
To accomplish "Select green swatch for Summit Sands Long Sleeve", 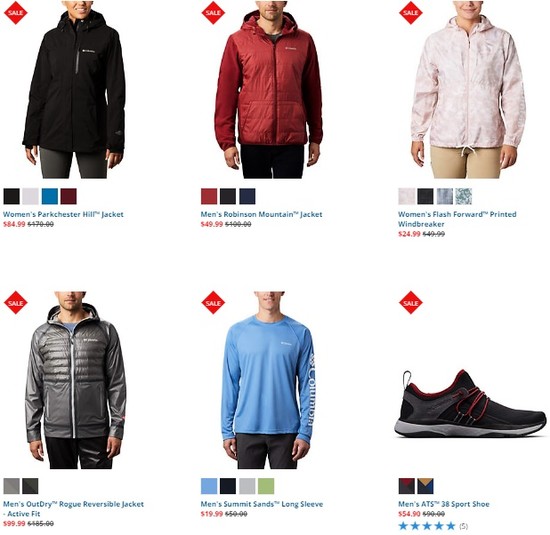I will coord(266,486).
